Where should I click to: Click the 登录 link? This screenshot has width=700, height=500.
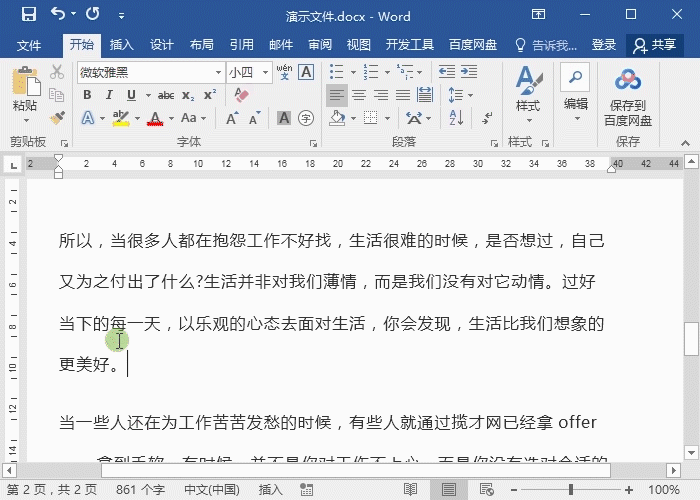point(604,45)
